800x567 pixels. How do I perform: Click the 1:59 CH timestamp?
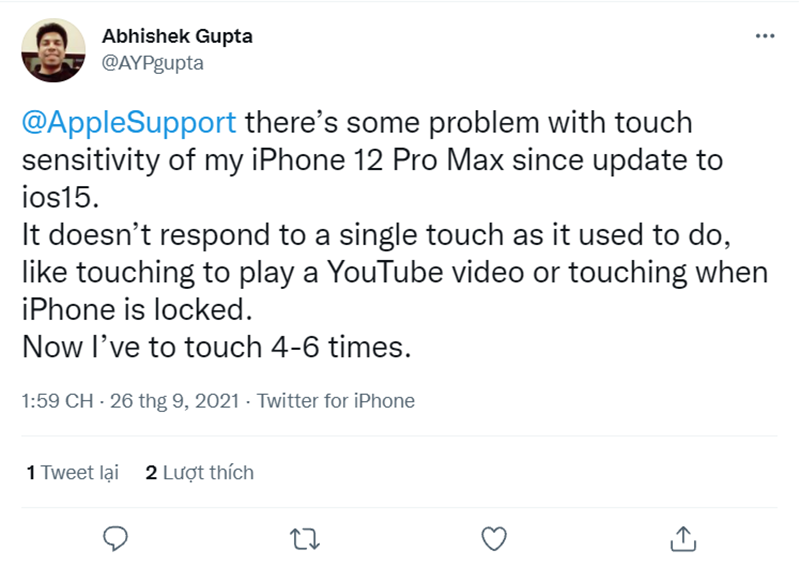pyautogui.click(x=57, y=401)
